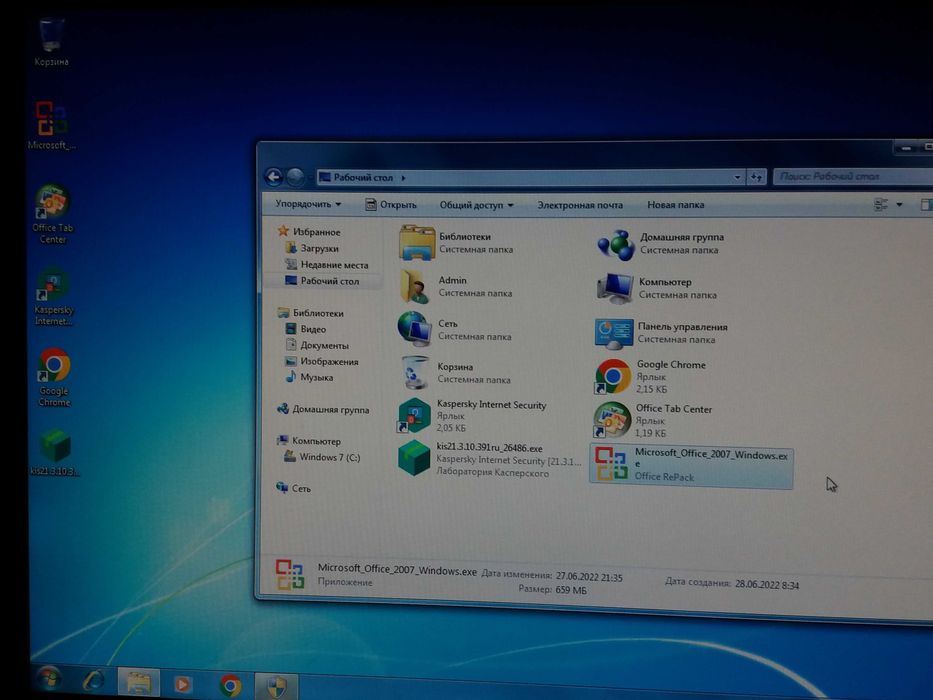Select Библиотеки in the navigation pane
This screenshot has height=700, width=933.
click(311, 312)
